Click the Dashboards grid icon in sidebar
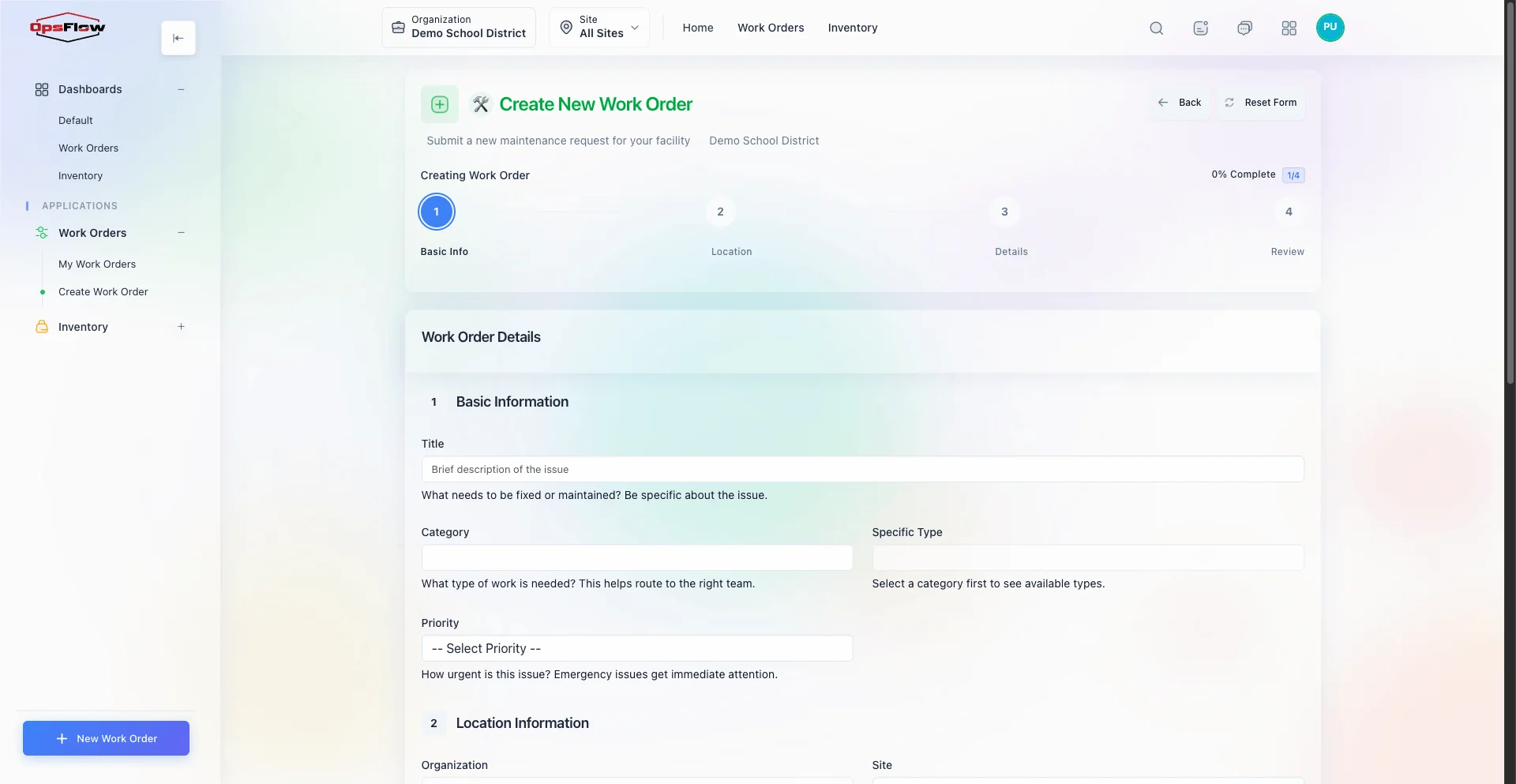Screen dimensions: 1516x784 click(x=42, y=88)
